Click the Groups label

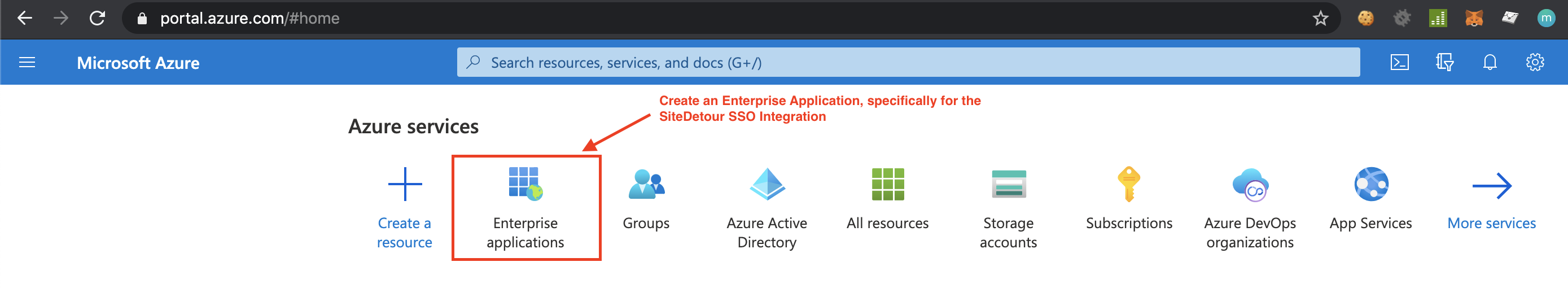[x=646, y=224]
